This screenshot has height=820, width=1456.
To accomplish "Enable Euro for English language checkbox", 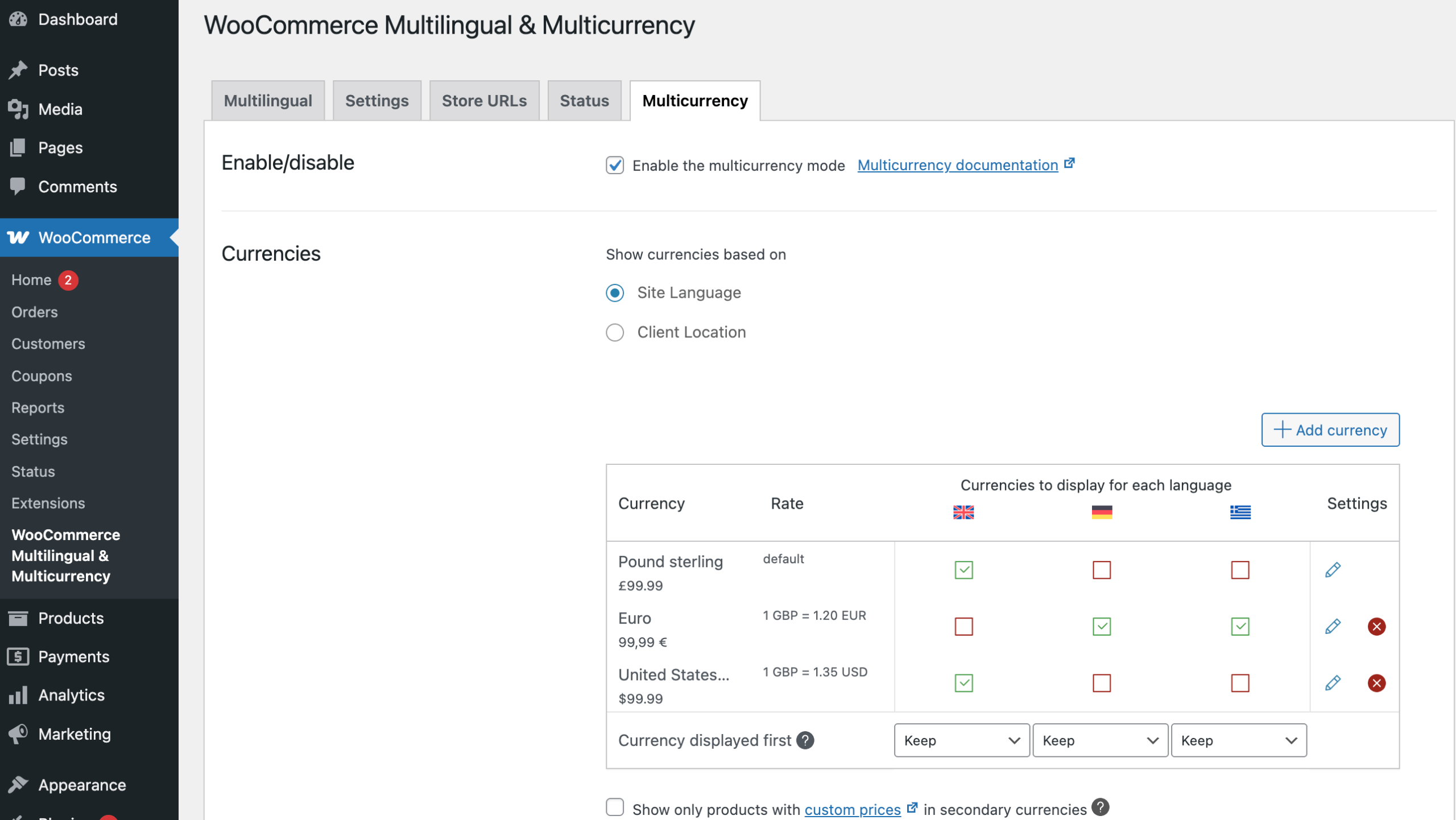I will click(x=963, y=626).
